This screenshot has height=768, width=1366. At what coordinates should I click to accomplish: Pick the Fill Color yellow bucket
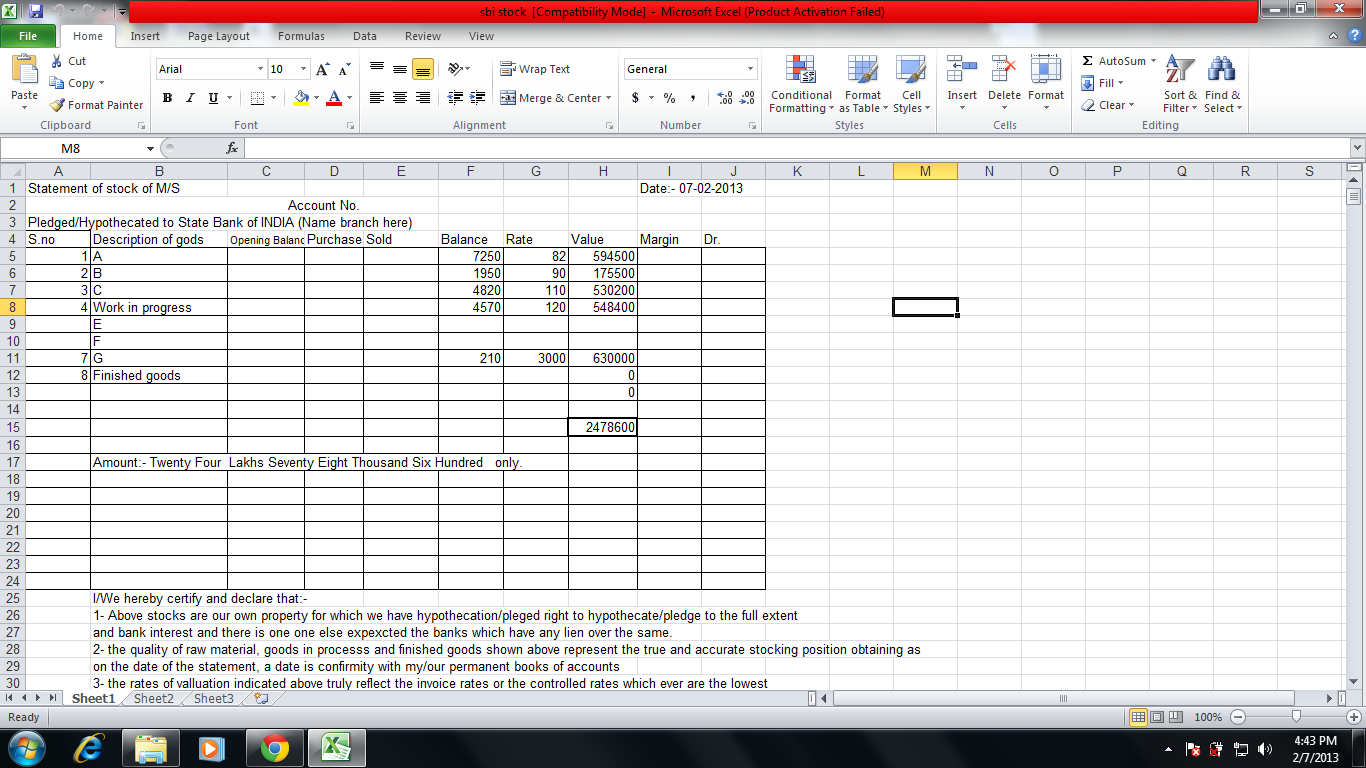[x=301, y=98]
